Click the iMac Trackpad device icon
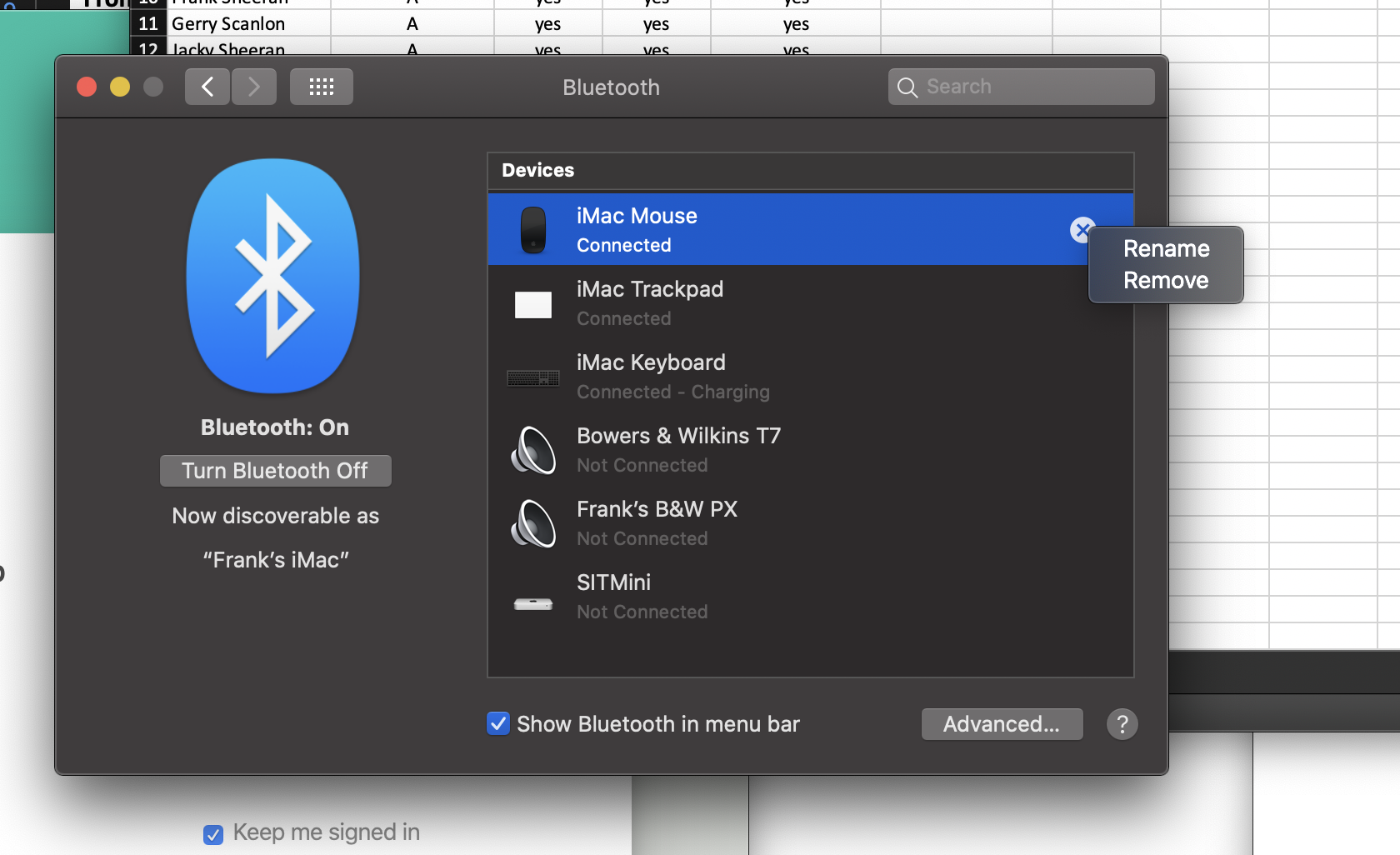Screen dimensions: 1400x855 tap(533, 305)
